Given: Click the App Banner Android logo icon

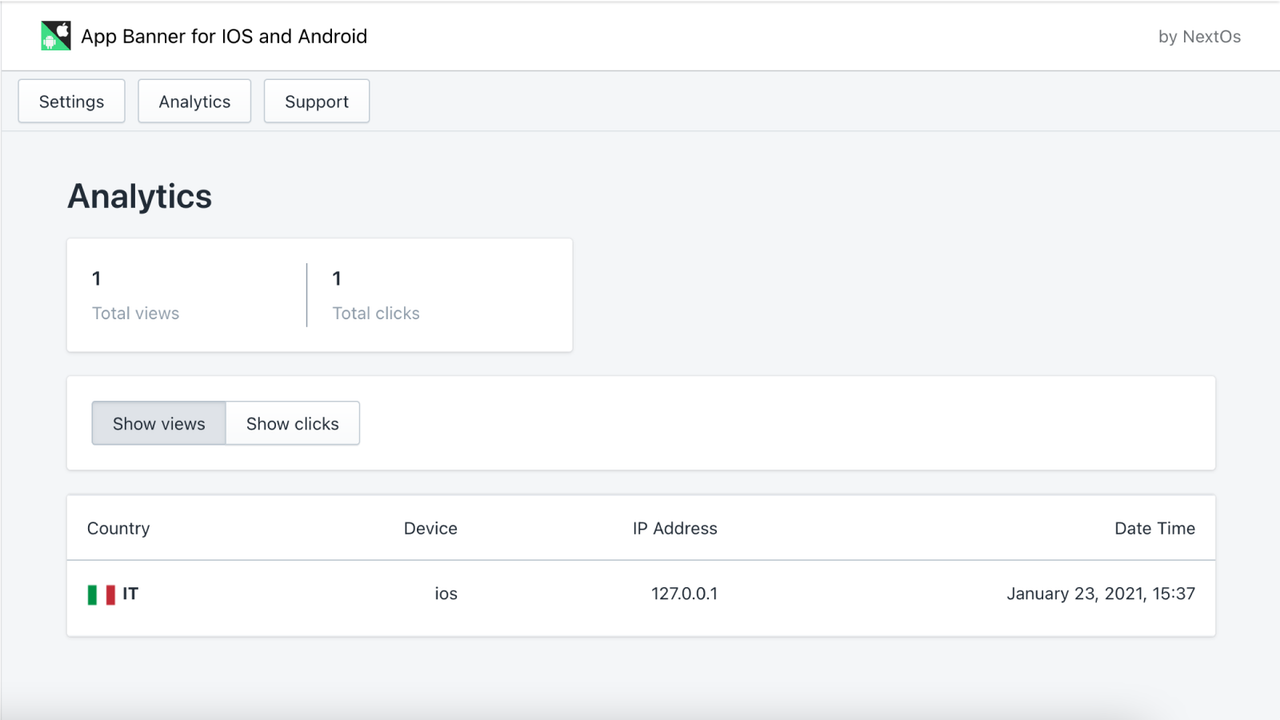Looking at the screenshot, I should pos(55,35).
